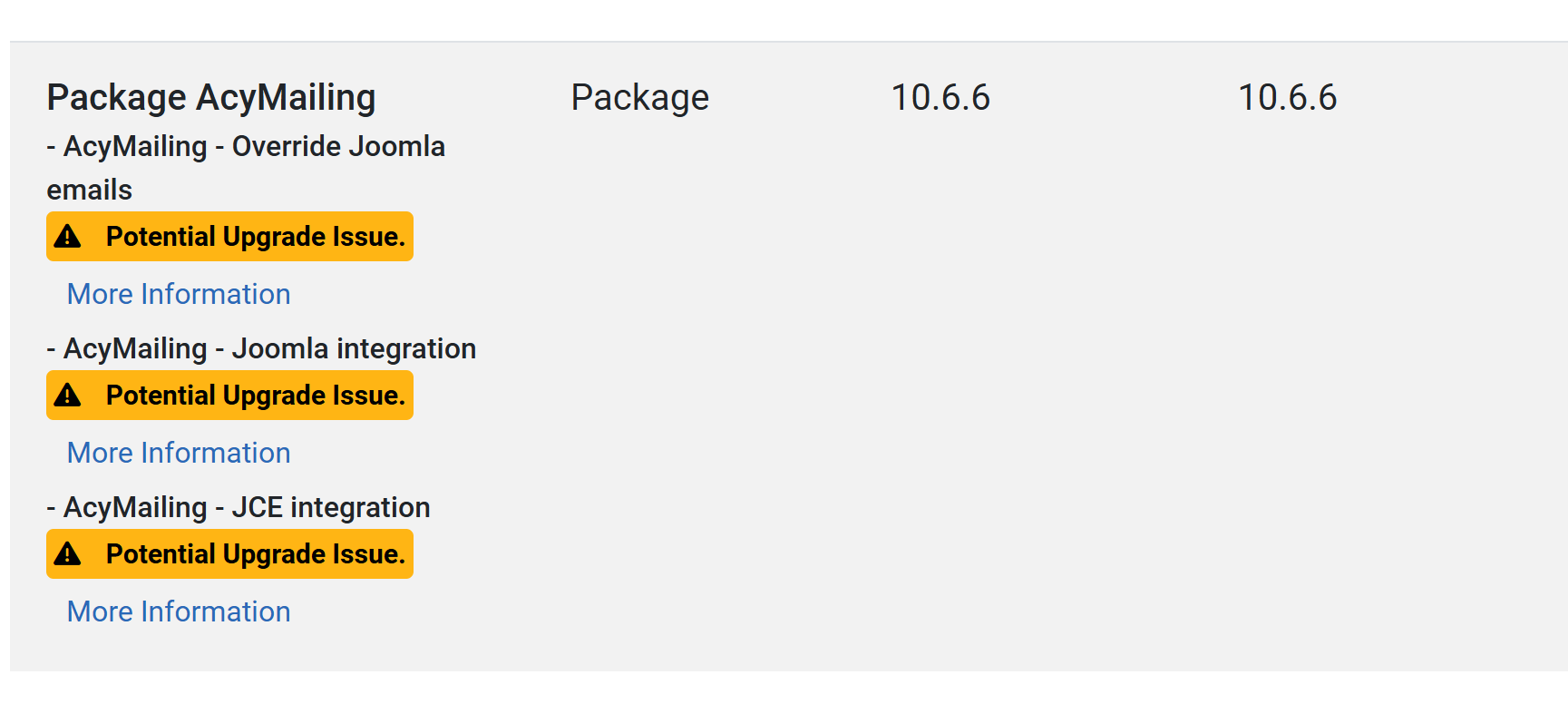Click the Package type cell
Screen dimensions: 1568x704
point(639,98)
